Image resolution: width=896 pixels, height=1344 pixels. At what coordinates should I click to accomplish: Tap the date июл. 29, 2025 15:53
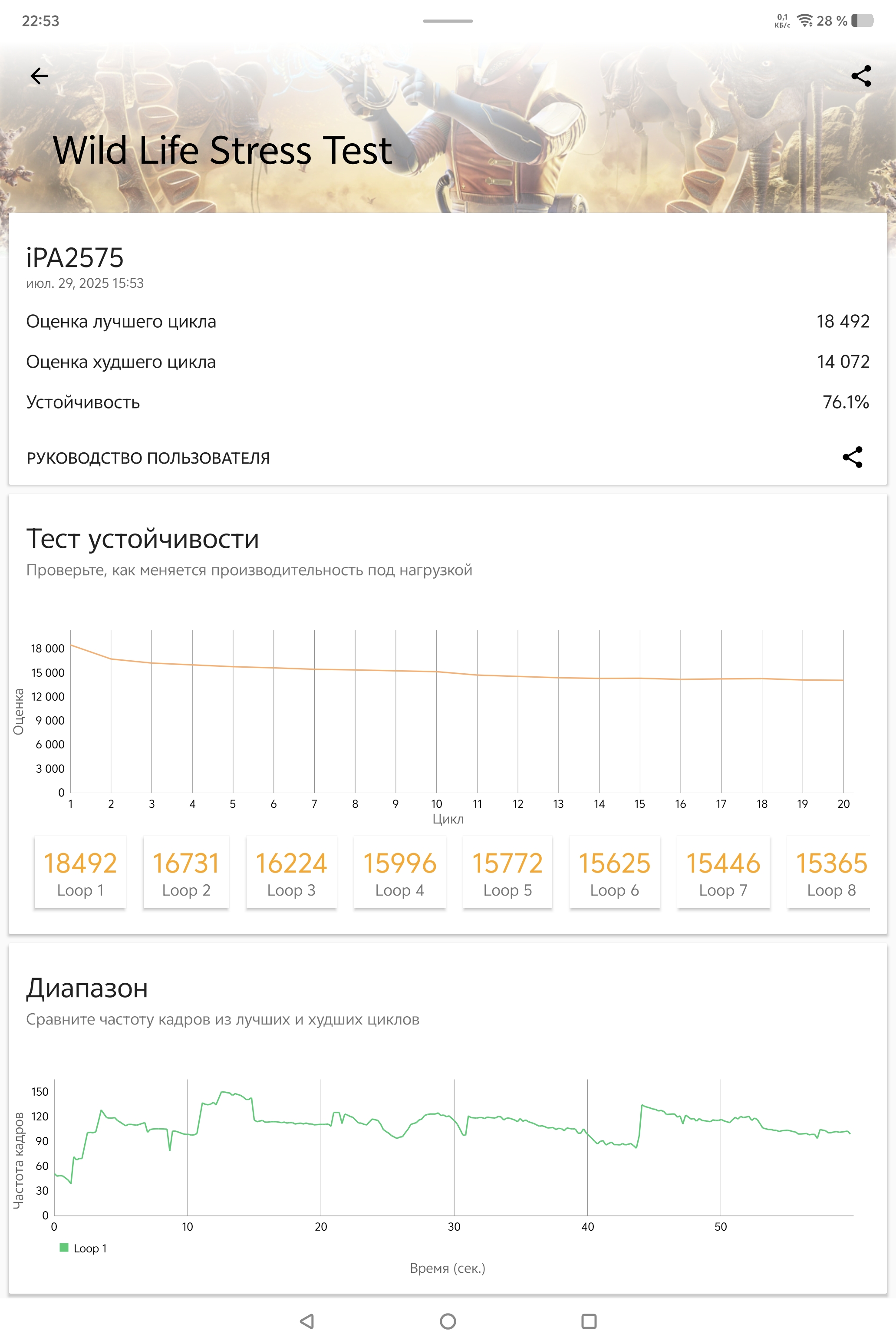coord(85,283)
